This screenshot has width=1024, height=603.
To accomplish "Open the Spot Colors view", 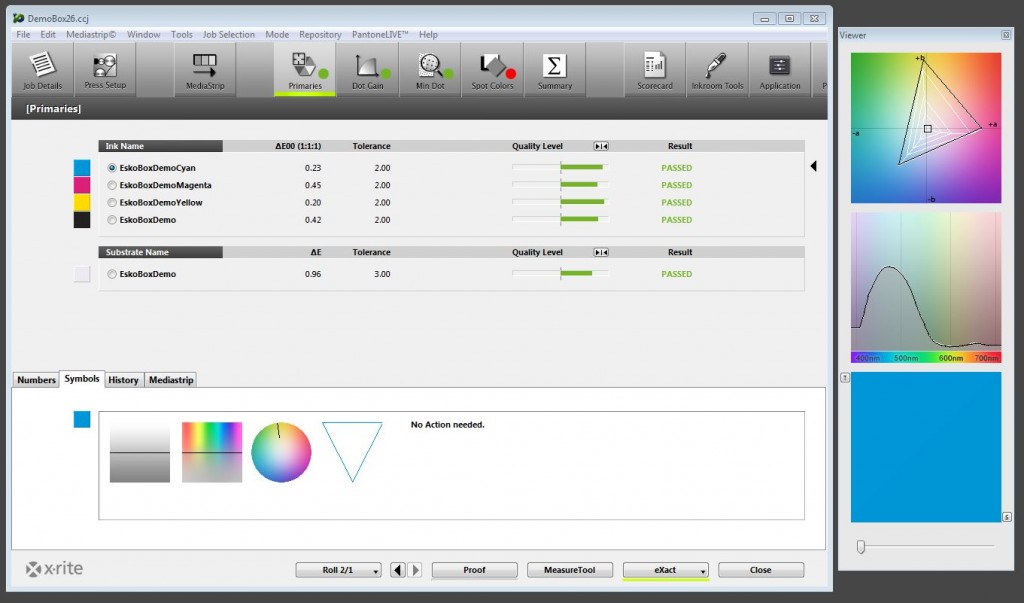I will coord(492,70).
